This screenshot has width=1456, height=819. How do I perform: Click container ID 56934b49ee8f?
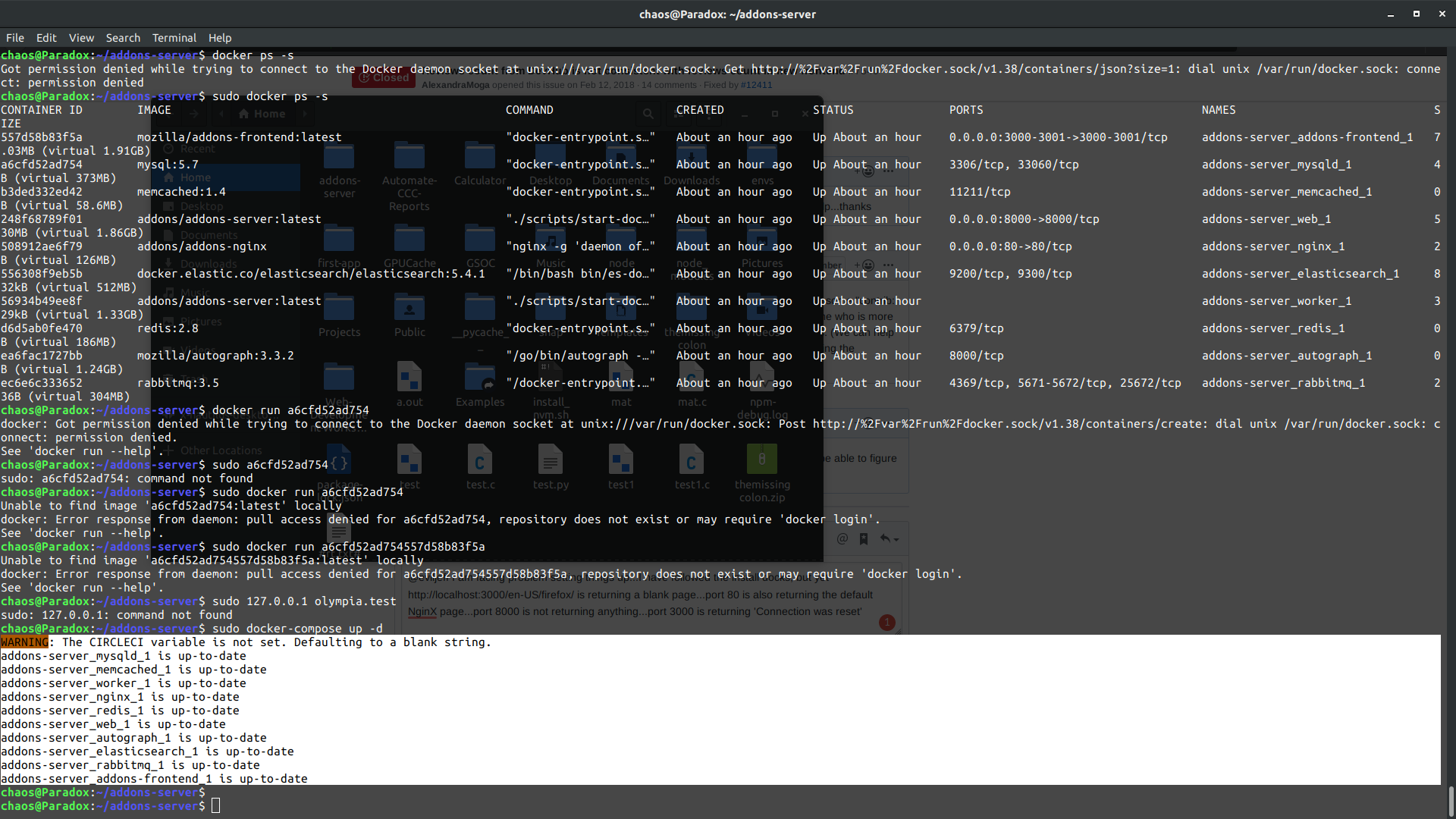tap(42, 301)
